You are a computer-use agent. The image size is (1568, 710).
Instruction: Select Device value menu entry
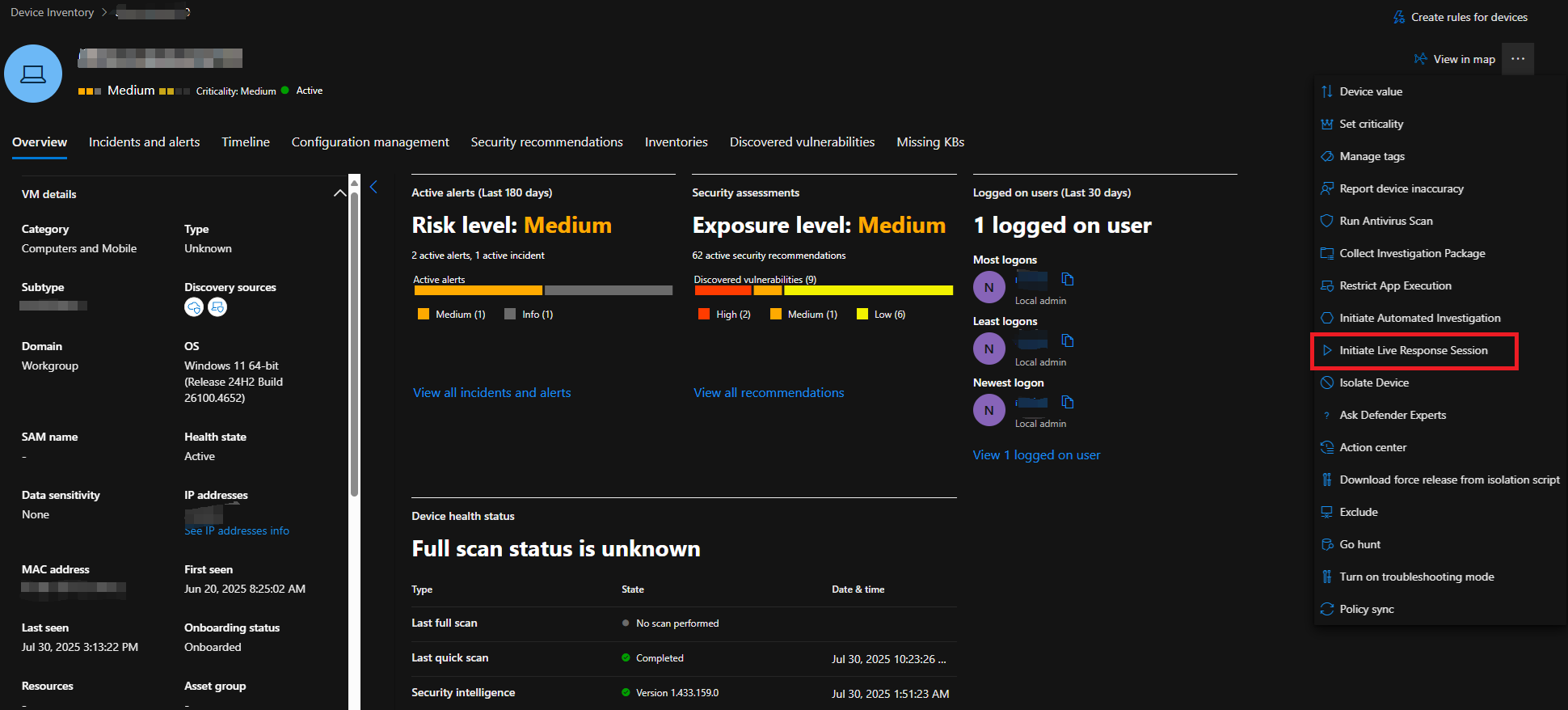pyautogui.click(x=1439, y=91)
